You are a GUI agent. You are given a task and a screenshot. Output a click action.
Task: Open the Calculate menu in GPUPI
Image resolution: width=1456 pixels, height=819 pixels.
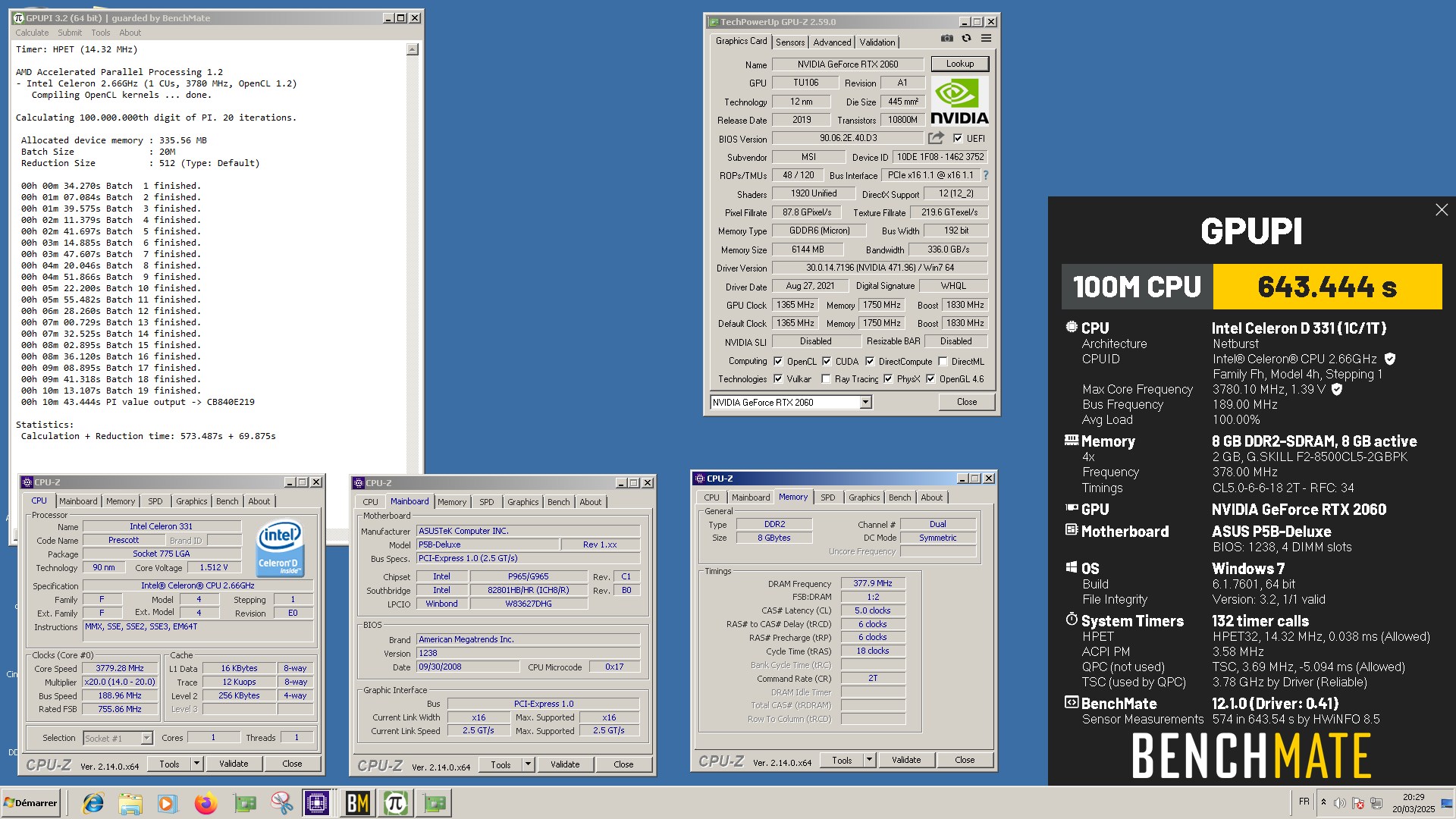point(32,33)
